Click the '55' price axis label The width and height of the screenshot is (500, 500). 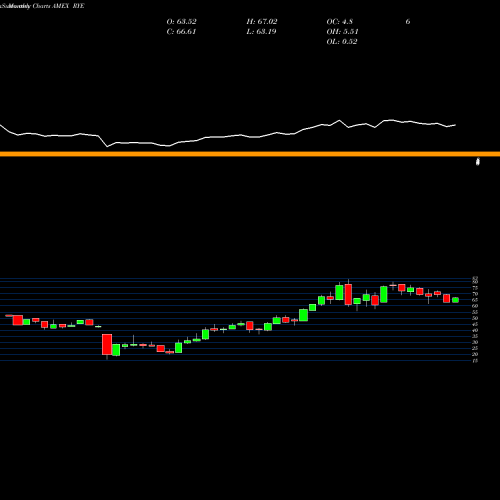(x=475, y=312)
